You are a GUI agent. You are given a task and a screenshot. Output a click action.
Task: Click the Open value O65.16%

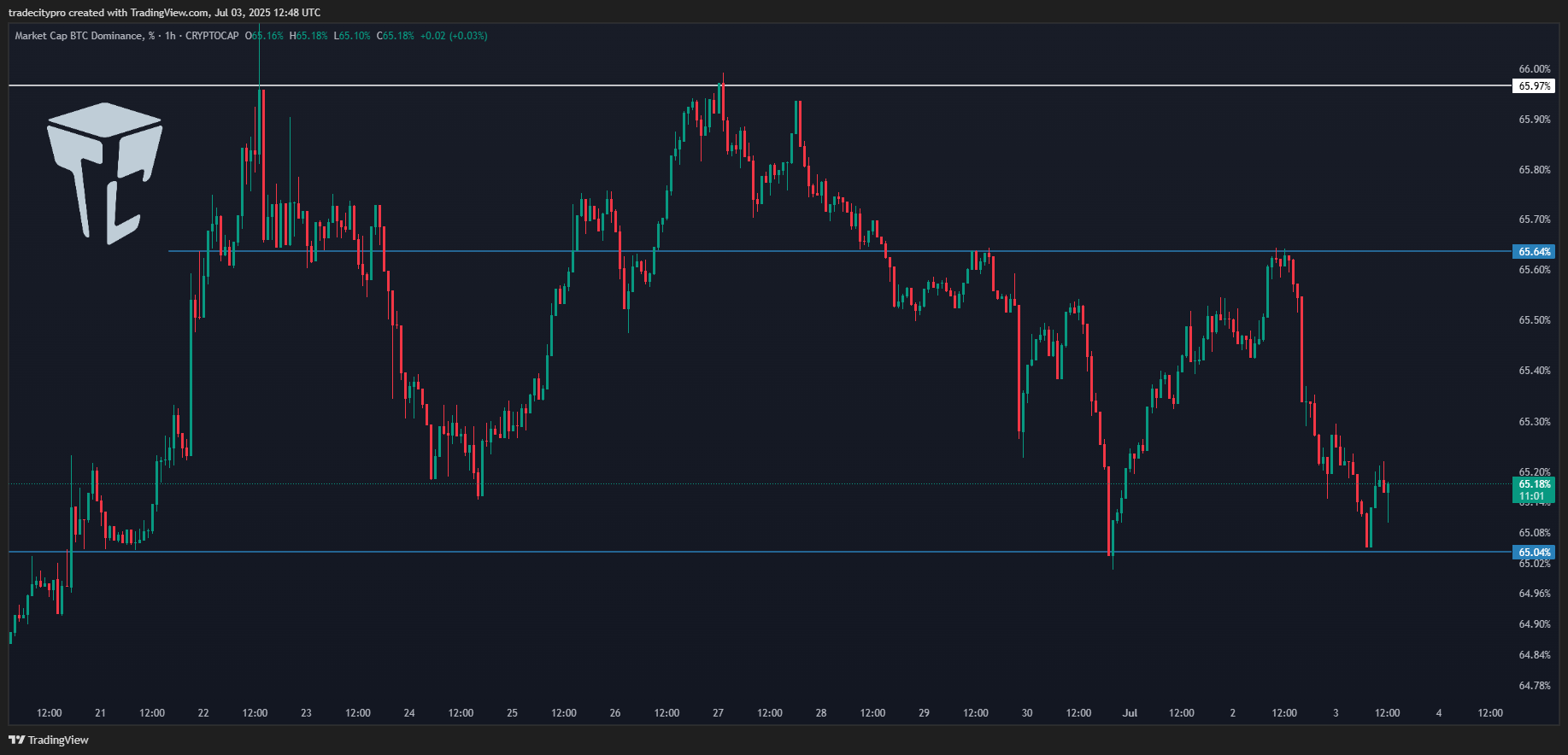(x=264, y=36)
